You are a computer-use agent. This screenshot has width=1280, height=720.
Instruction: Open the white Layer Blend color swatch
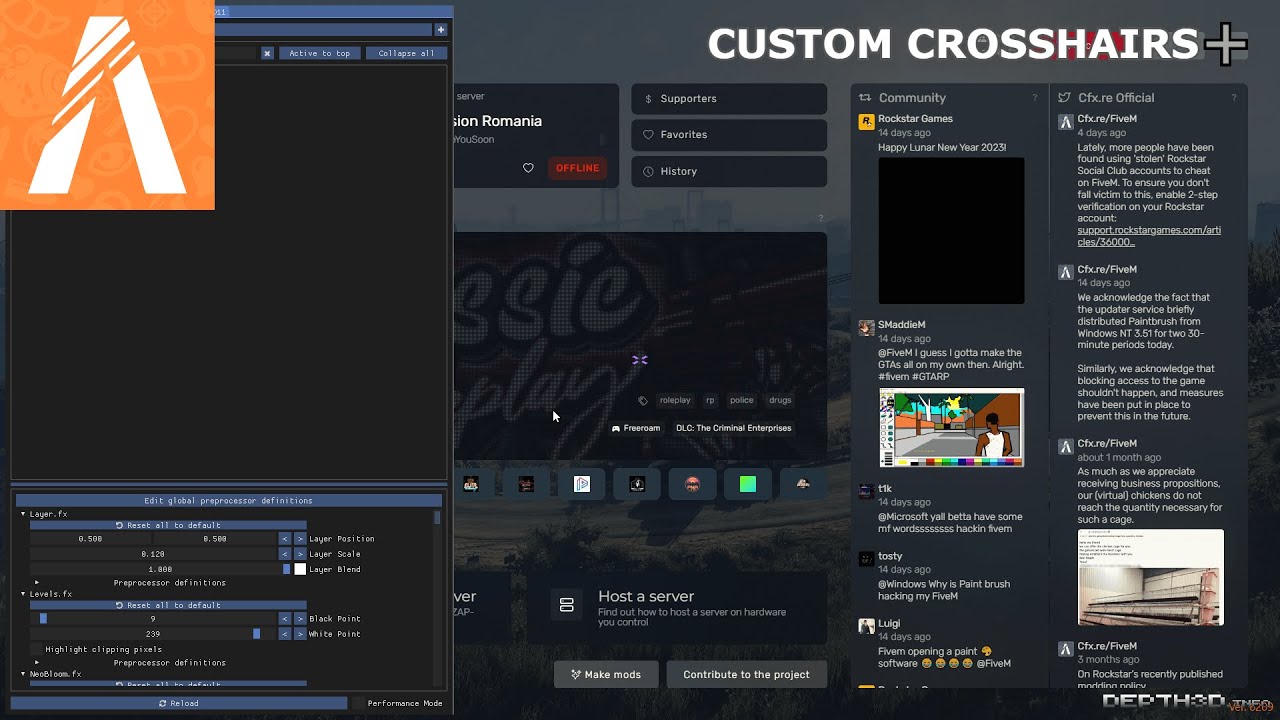point(299,569)
